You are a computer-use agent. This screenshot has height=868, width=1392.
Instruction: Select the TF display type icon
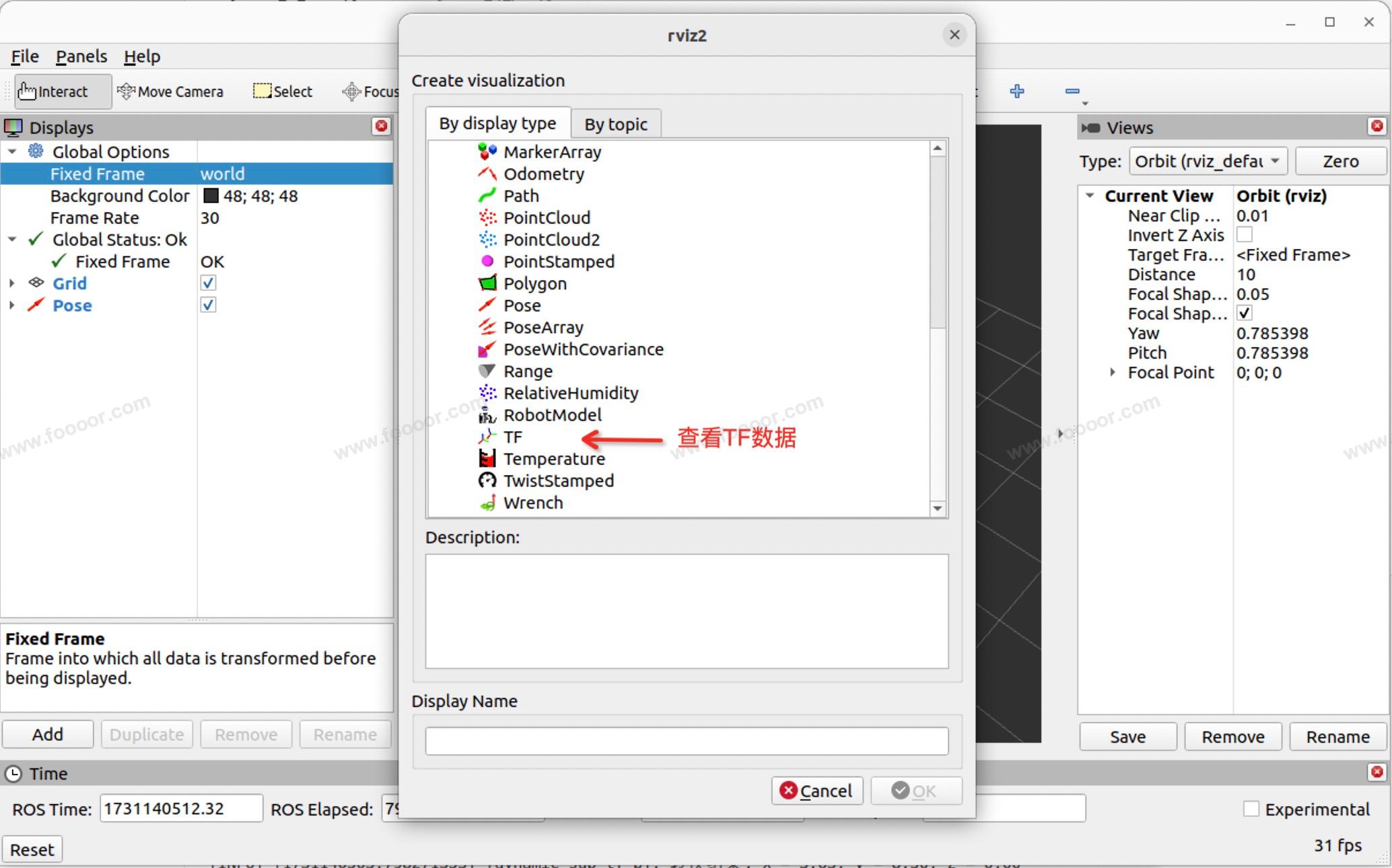[x=487, y=437]
